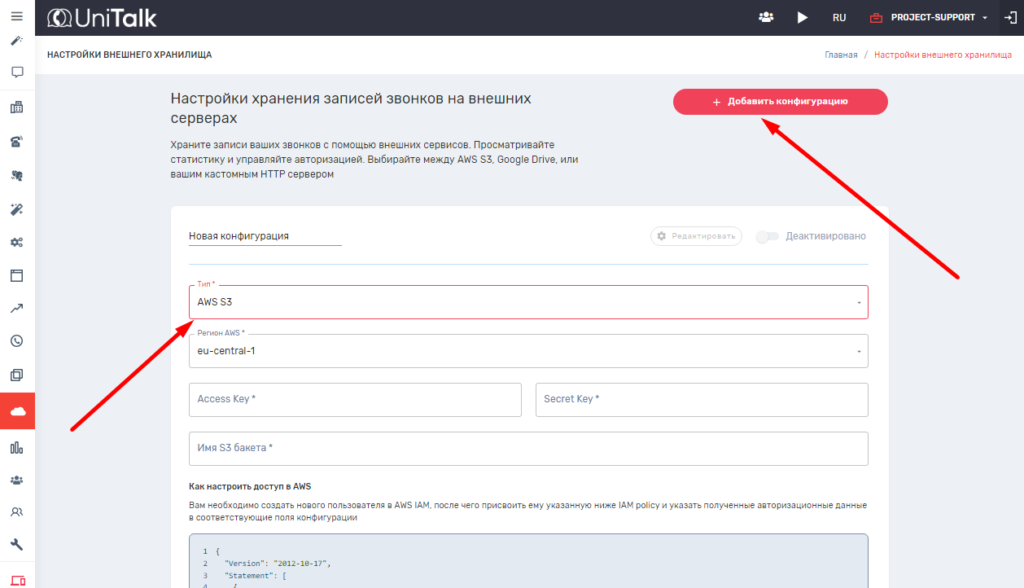Open the WhatsApp icon in sidebar
Screen dimensions: 1024x588
tap(17, 341)
